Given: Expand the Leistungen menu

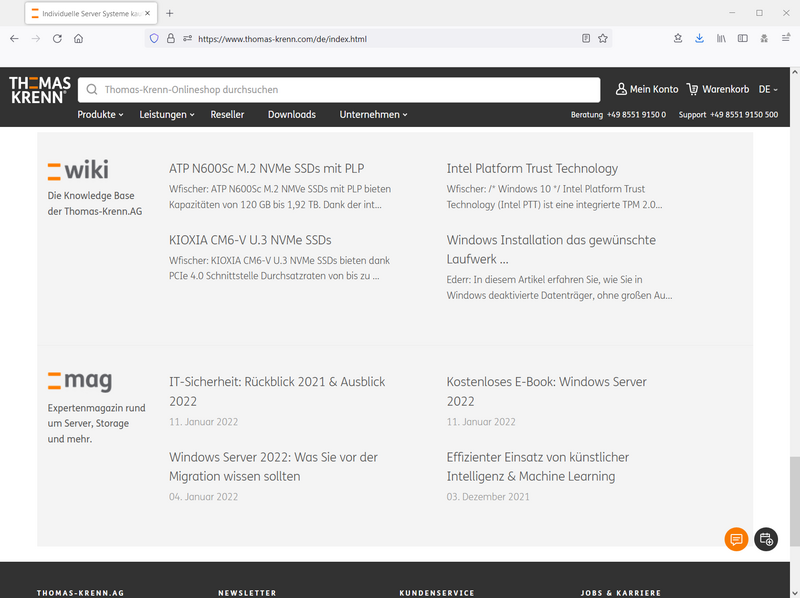Looking at the screenshot, I should point(167,115).
